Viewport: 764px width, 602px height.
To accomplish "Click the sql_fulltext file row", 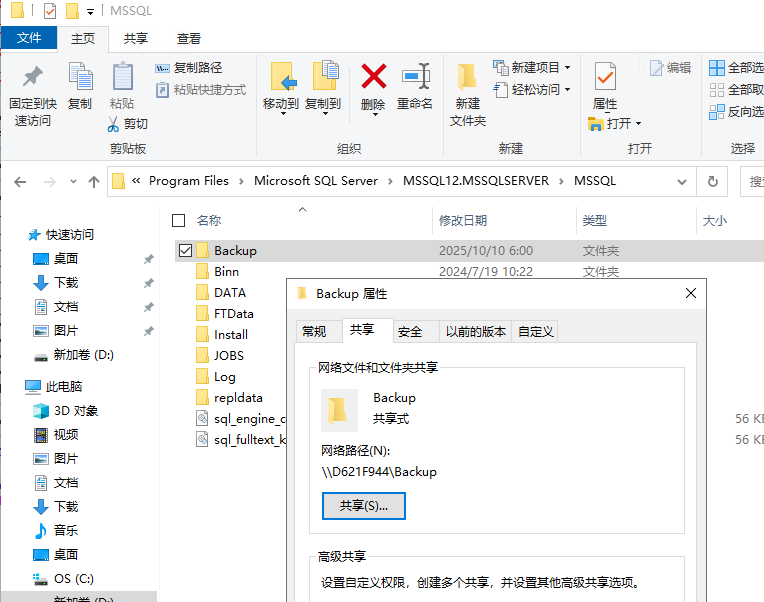I will 241,440.
